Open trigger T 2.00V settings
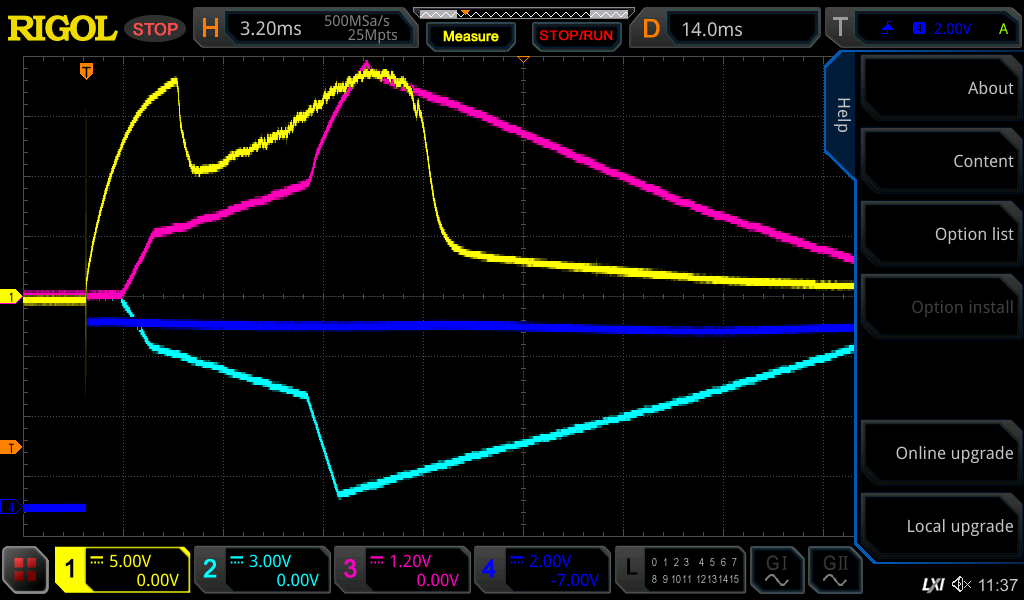Screen dimensions: 1024x600 pyautogui.click(x=921, y=29)
